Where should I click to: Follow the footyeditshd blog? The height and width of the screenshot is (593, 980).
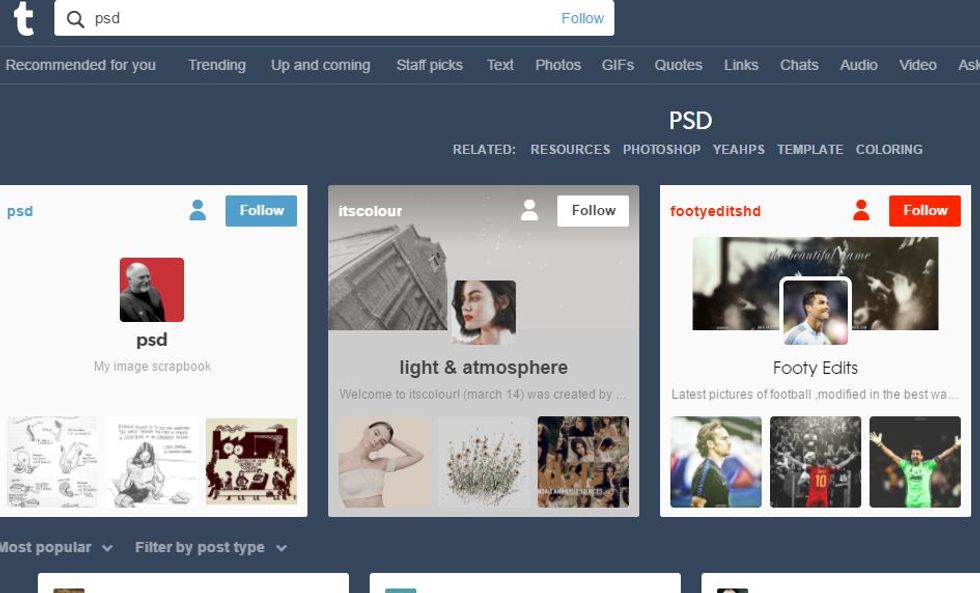coord(925,211)
